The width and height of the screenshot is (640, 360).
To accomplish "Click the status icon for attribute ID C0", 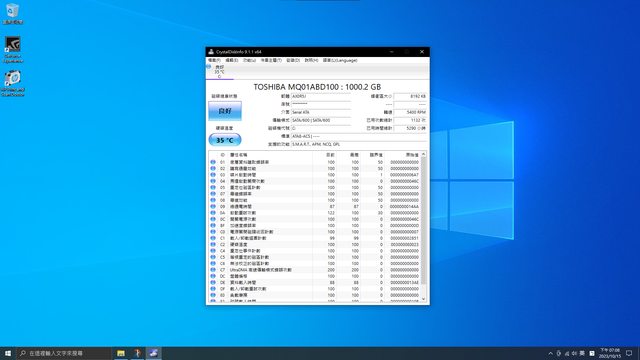I will (213, 231).
